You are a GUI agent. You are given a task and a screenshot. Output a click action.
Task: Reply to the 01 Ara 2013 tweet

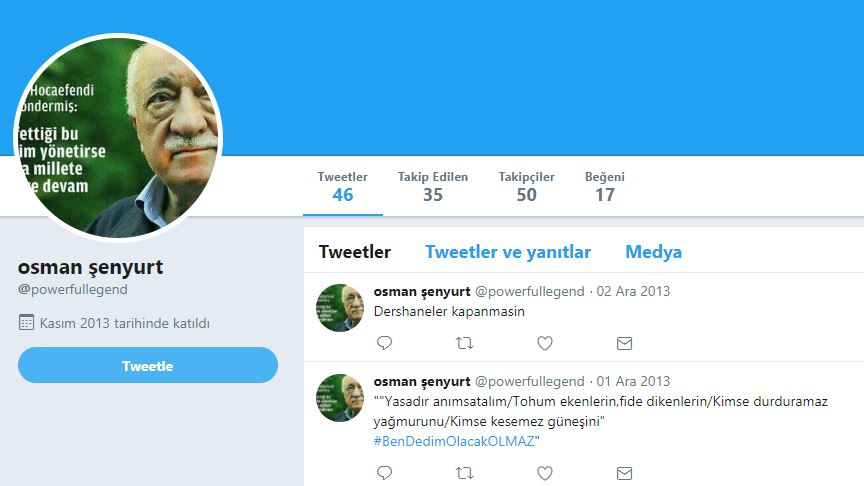pyautogui.click(x=384, y=473)
